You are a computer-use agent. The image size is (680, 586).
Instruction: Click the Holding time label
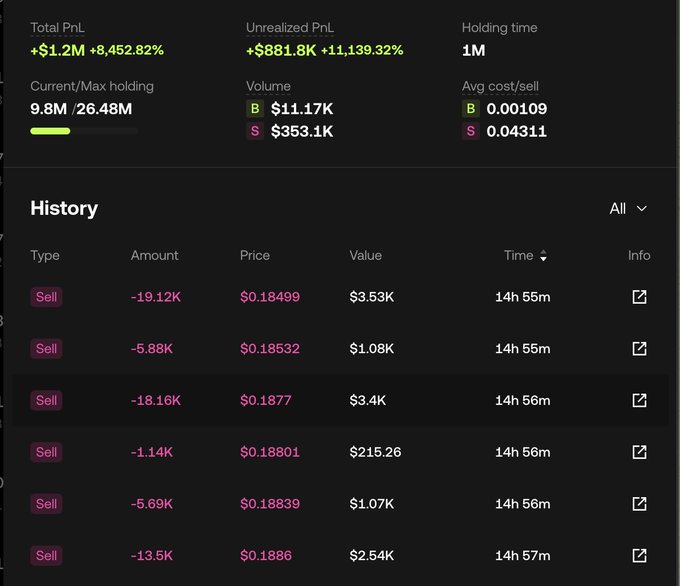point(499,28)
